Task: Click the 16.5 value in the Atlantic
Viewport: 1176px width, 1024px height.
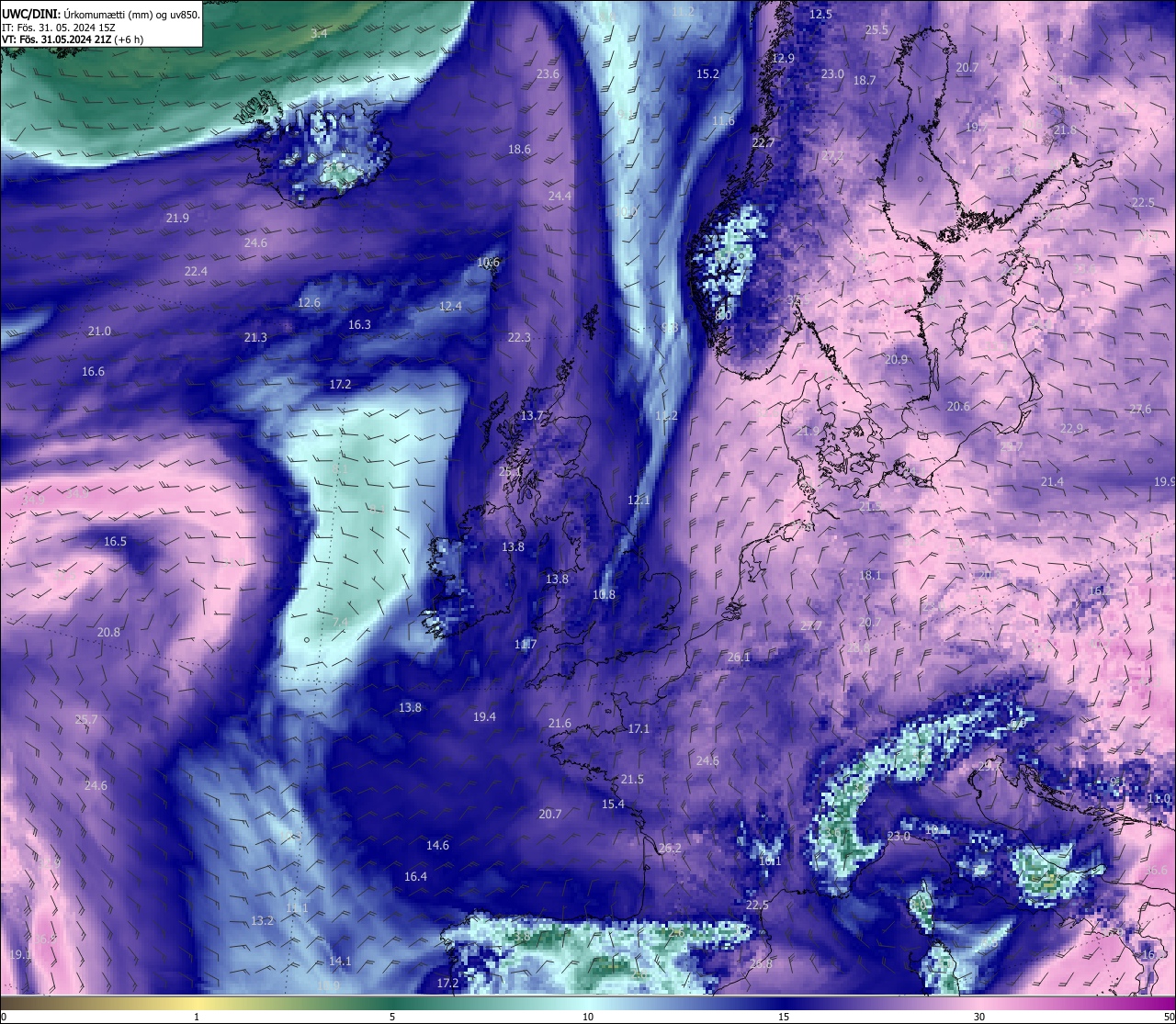Action: (x=115, y=542)
